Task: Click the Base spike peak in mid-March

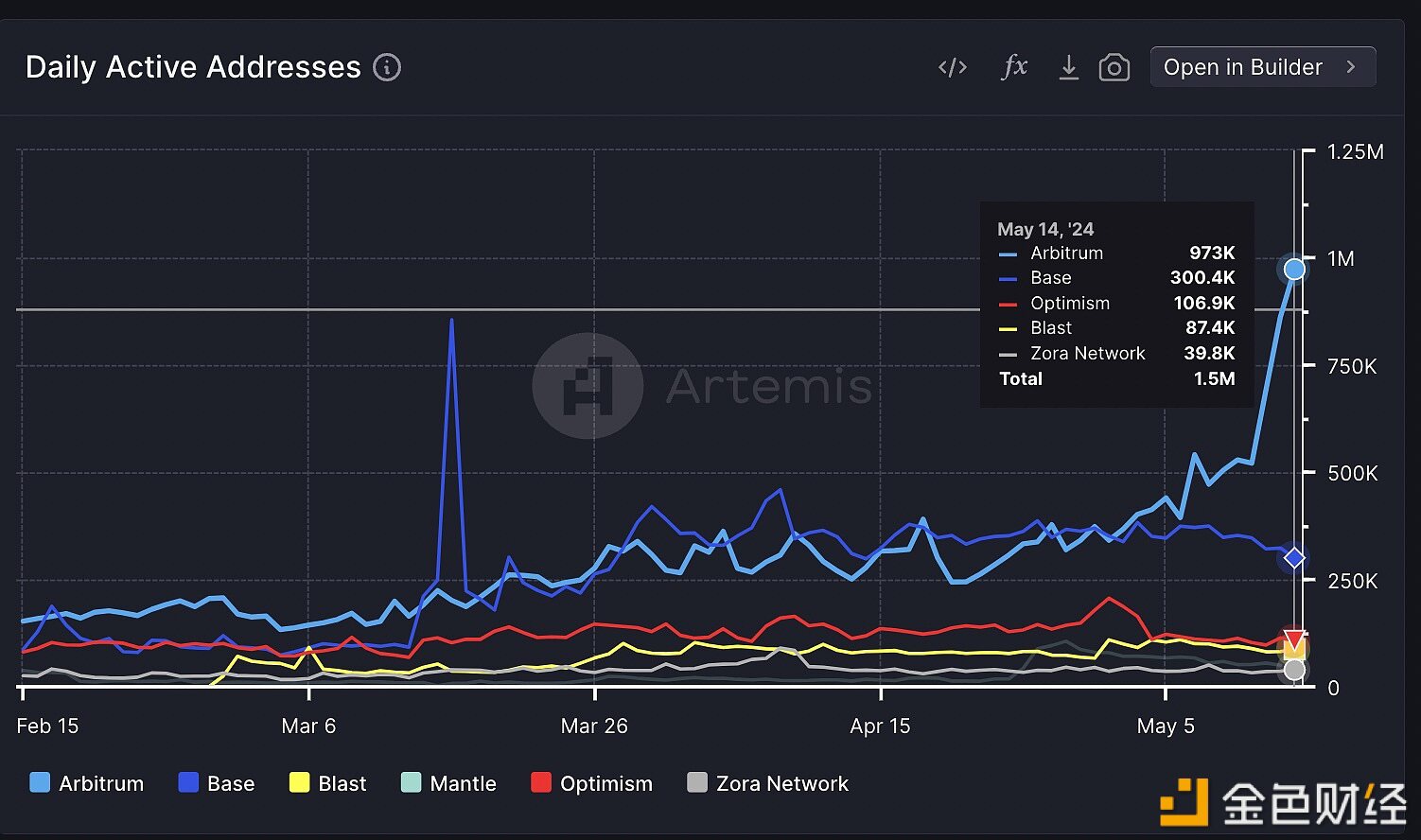Action: point(451,321)
